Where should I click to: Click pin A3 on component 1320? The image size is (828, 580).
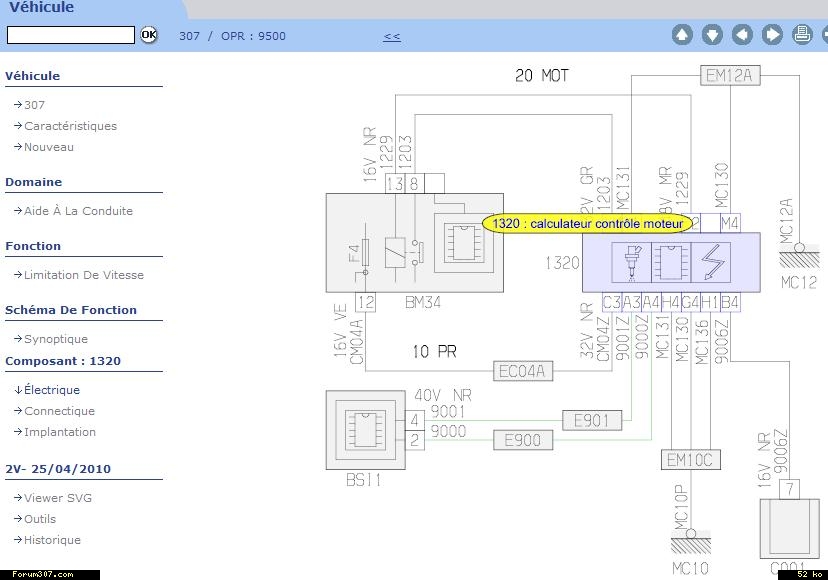(632, 302)
